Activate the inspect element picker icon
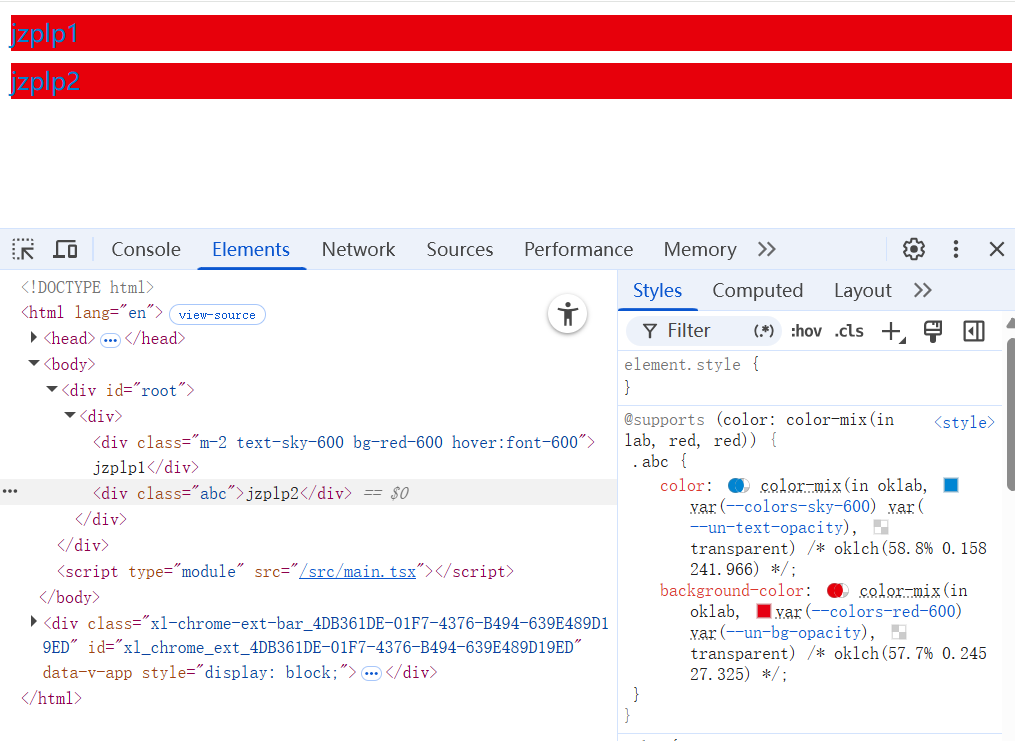 tap(23, 249)
